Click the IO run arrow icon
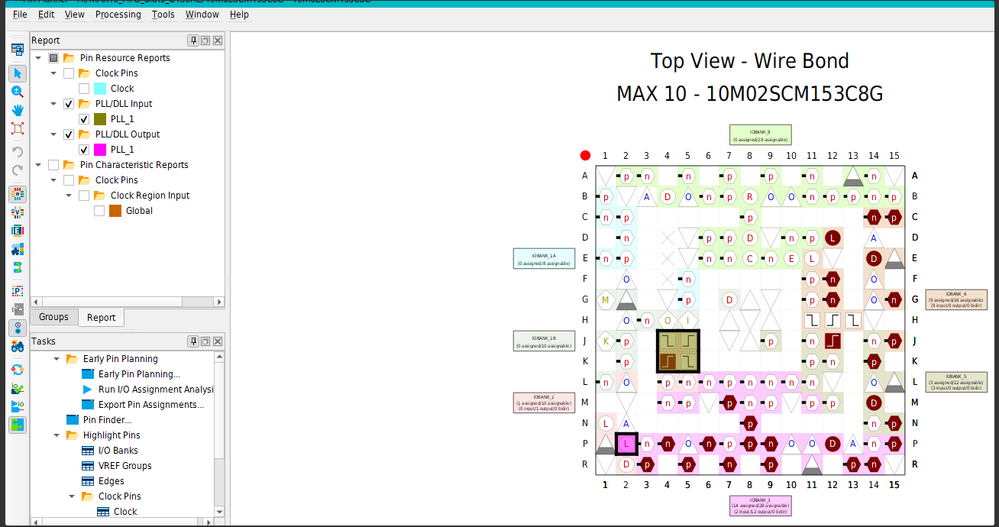Viewport: 999px width, 527px height. click(17, 406)
